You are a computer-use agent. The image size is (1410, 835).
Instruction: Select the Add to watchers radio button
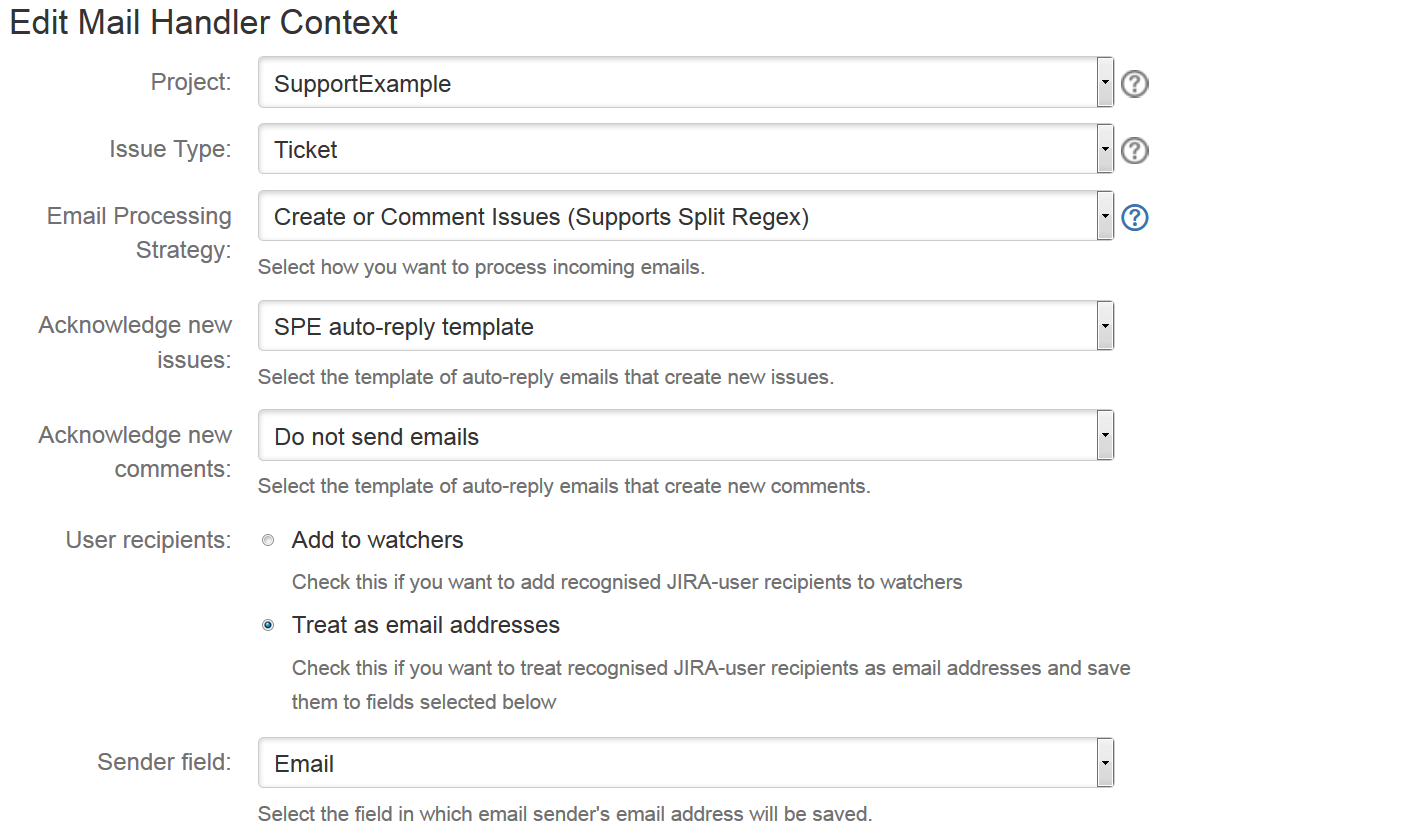pyautogui.click(x=267, y=541)
